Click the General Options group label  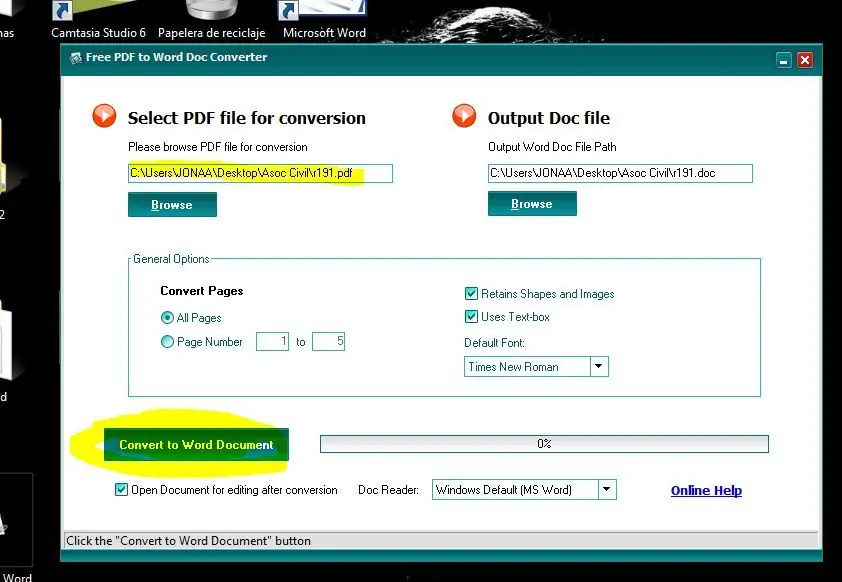pyautogui.click(x=171, y=259)
